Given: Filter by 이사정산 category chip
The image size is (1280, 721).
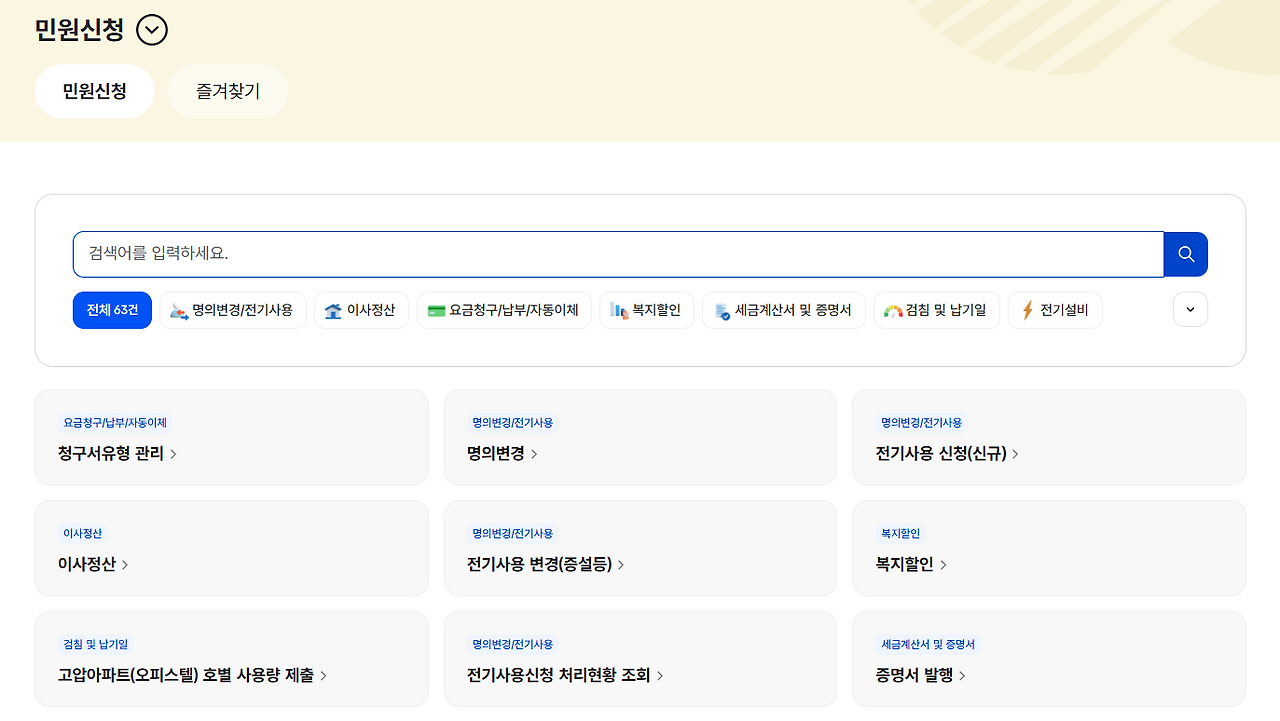Looking at the screenshot, I should tap(361, 310).
